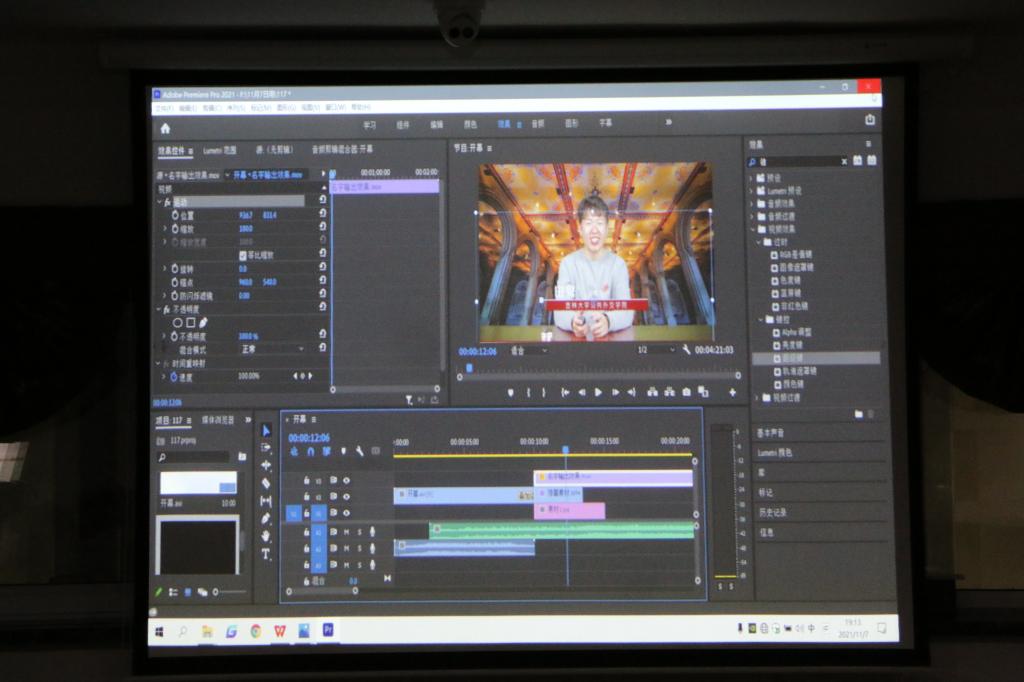Screen dimensions: 1024x682
Task: Click the Selection arrow tool
Action: pyautogui.click(x=266, y=430)
